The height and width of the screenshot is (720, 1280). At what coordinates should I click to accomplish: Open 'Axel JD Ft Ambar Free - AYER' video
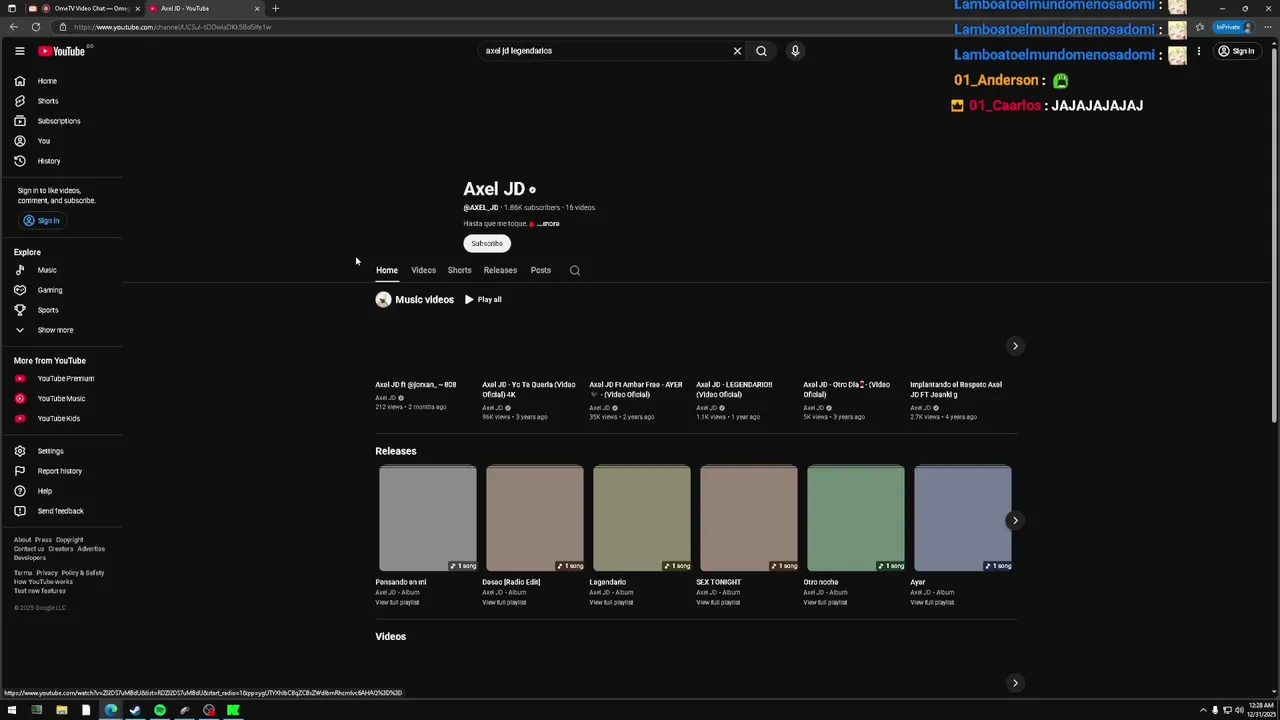point(636,389)
